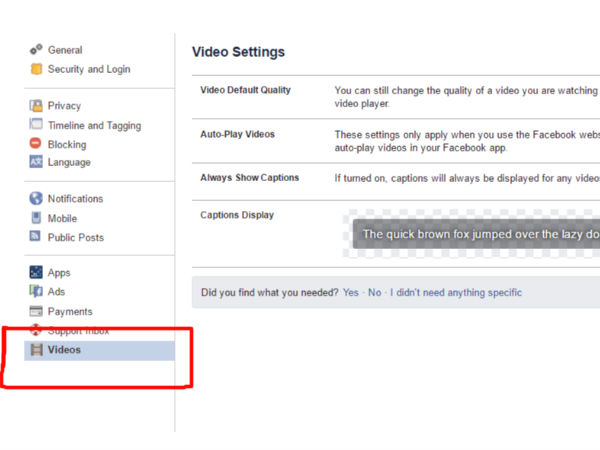Click the Ads icon

pyautogui.click(x=36, y=291)
